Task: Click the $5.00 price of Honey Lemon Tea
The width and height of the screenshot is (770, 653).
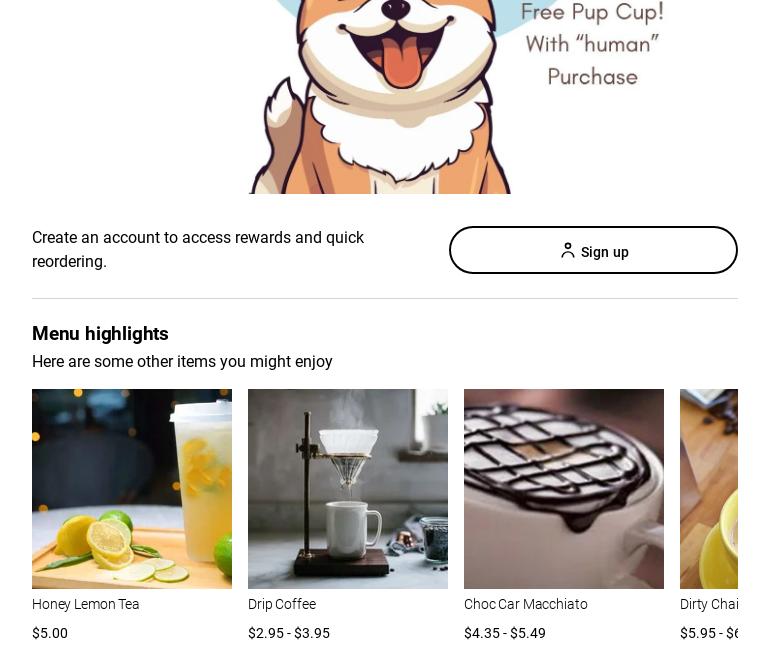Action: tap(50, 633)
